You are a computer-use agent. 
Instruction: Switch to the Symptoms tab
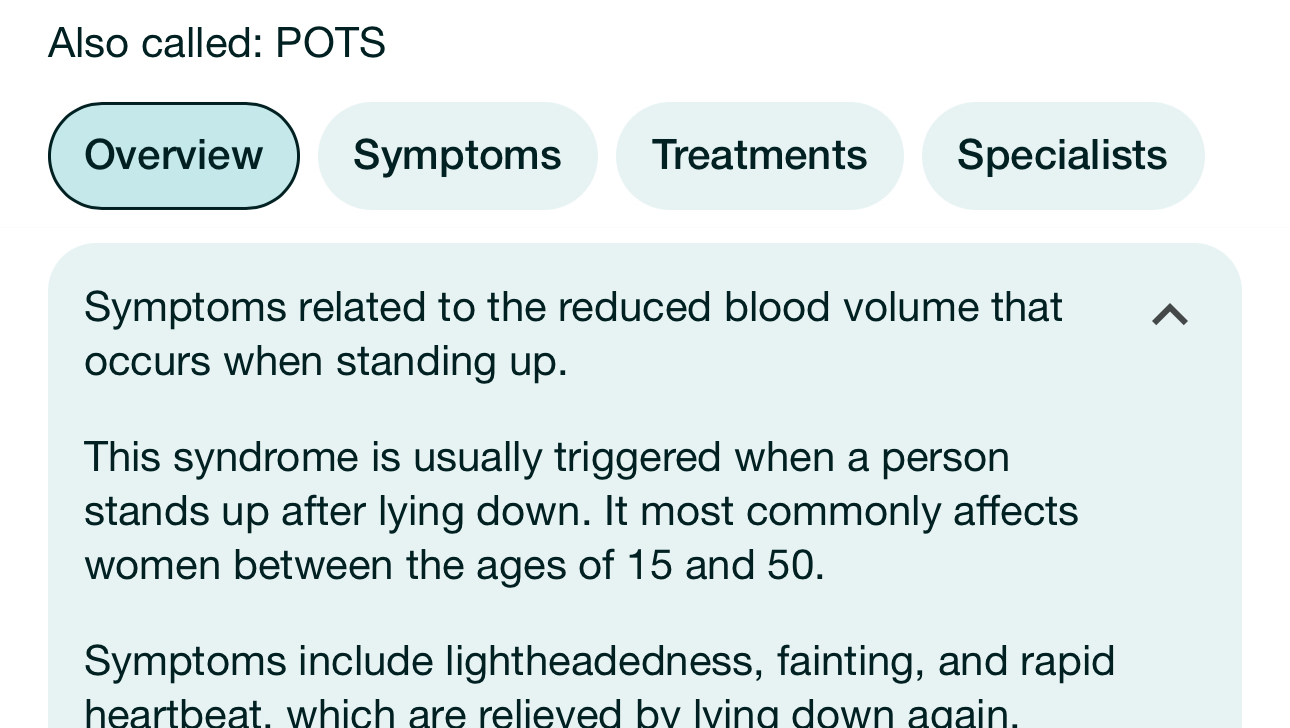coord(457,156)
